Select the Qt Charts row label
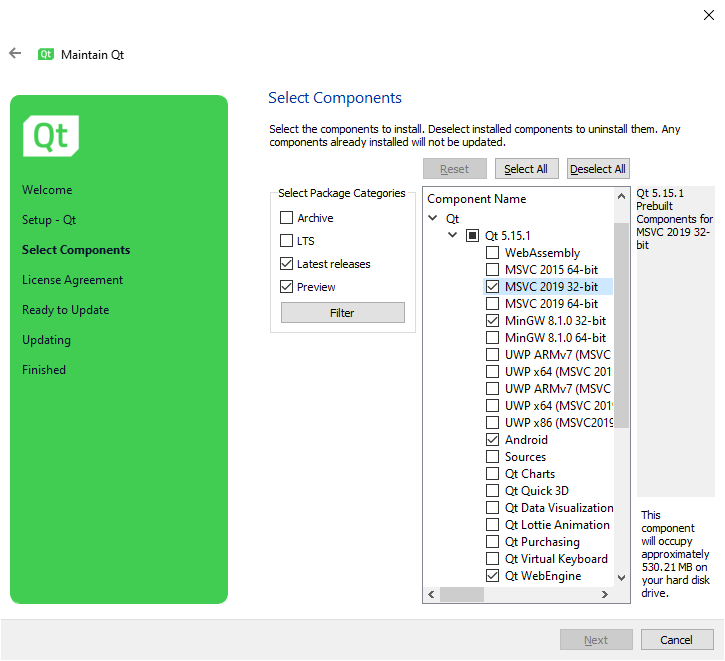 tap(530, 474)
